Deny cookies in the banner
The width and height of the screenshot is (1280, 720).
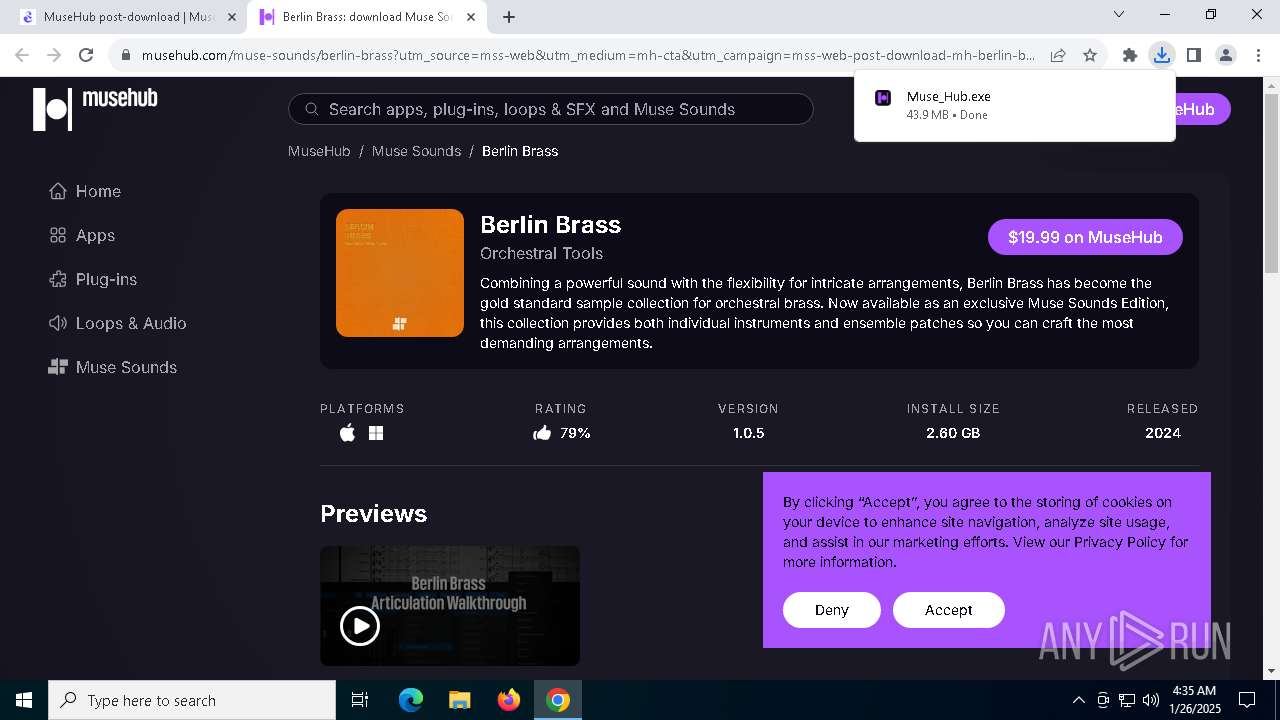click(x=832, y=610)
